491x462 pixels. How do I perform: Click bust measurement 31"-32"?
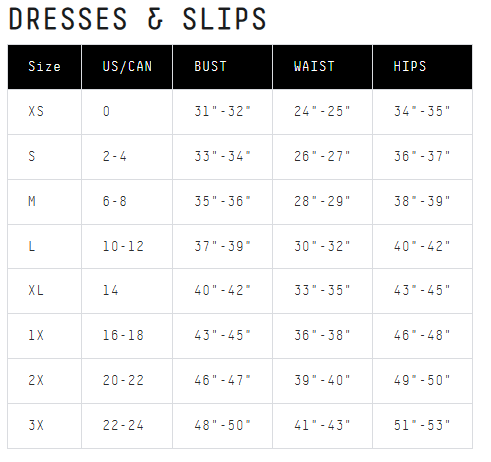pos(223,111)
